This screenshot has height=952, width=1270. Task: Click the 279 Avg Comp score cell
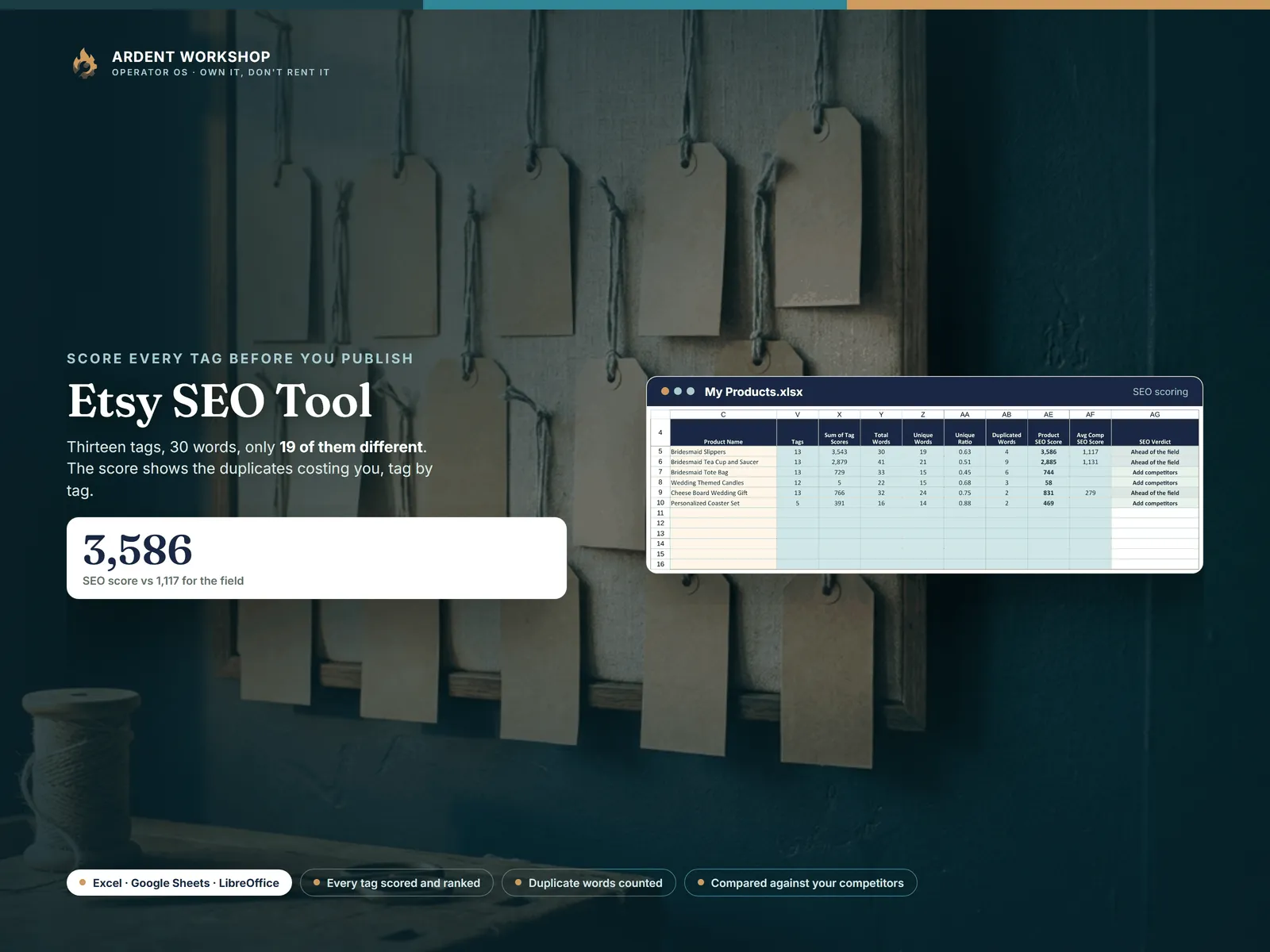click(1090, 493)
